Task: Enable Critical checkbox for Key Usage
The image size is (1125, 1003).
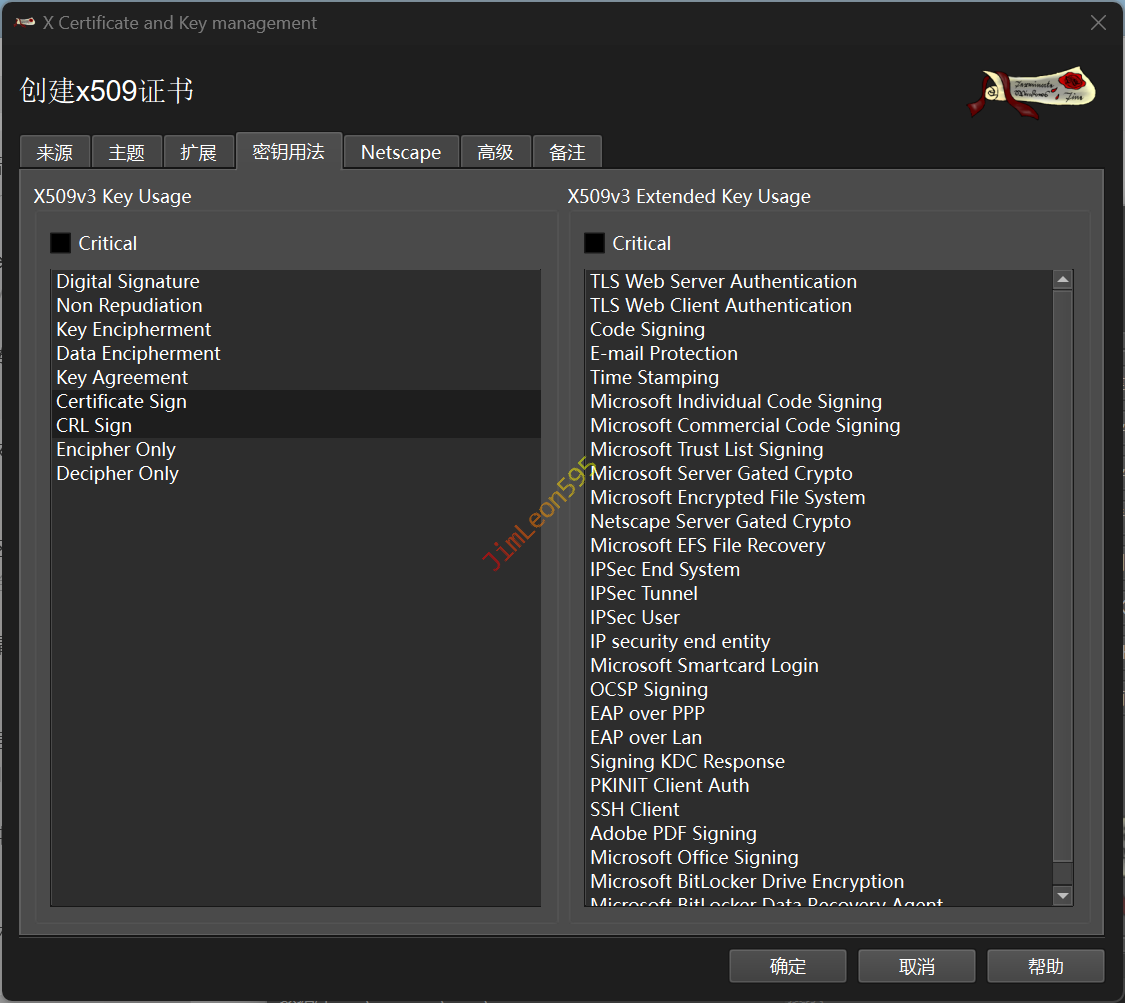Action: (61, 243)
